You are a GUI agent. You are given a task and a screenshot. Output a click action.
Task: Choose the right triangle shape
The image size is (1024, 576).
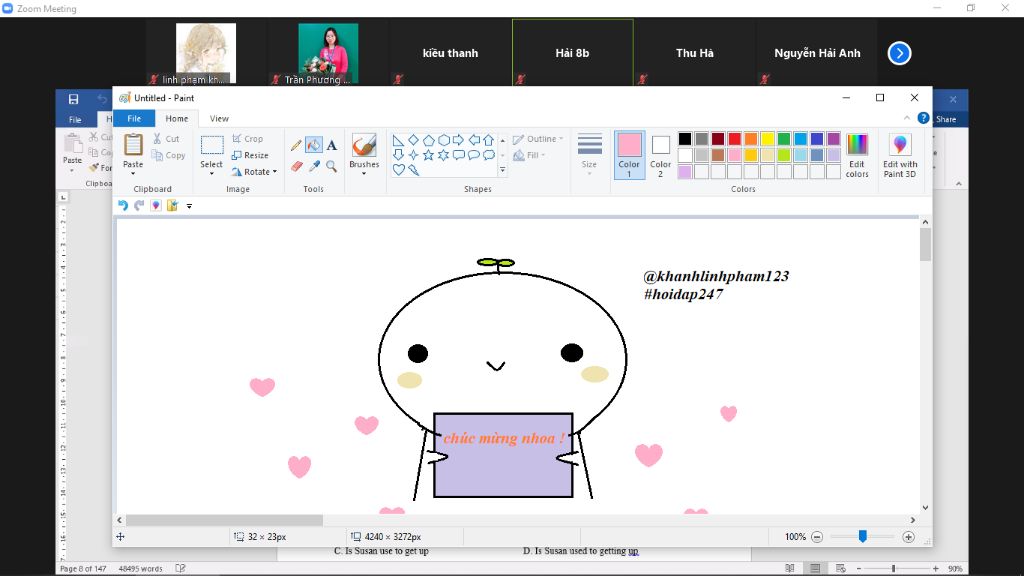pos(398,140)
